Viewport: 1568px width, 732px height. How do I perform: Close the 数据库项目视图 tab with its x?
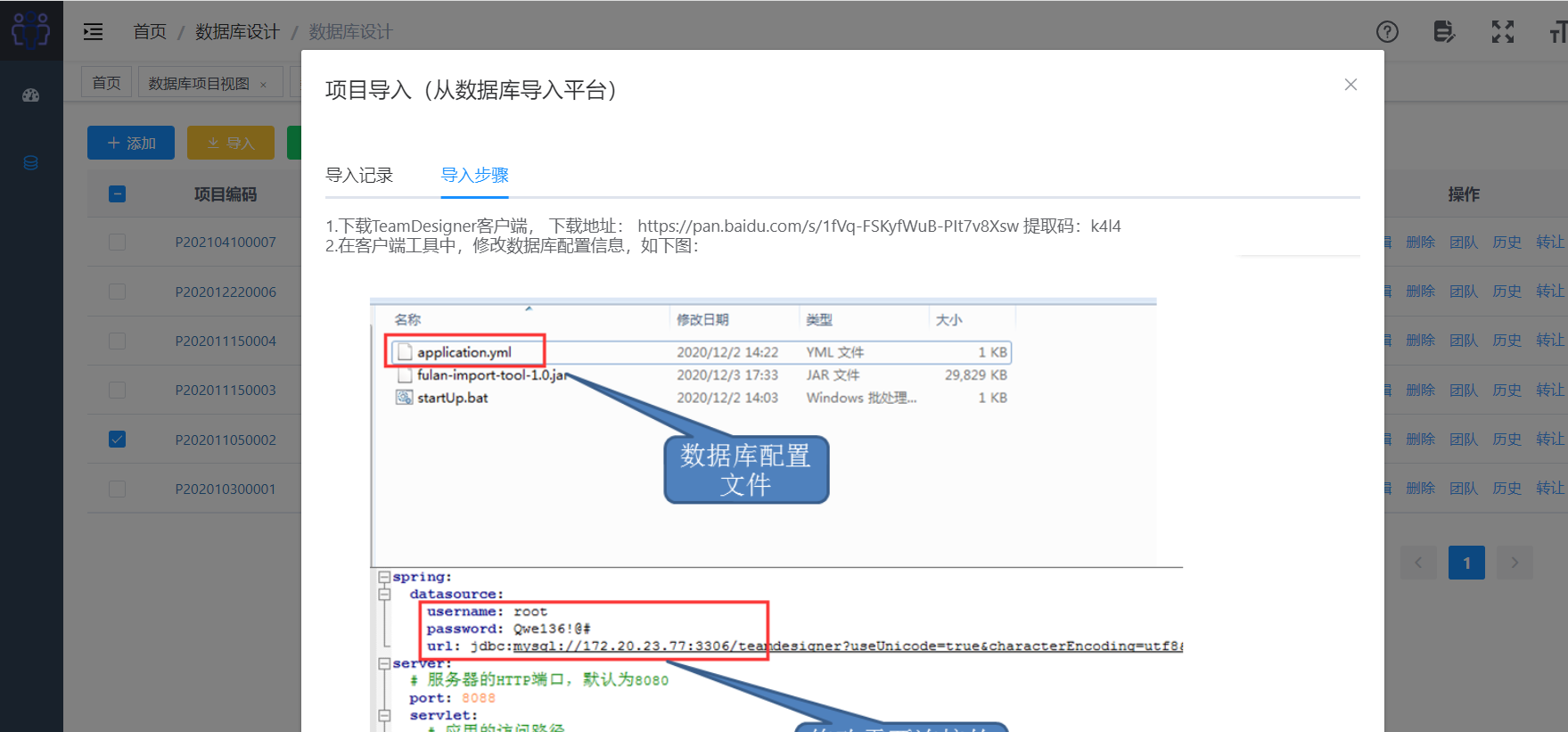coord(263,85)
